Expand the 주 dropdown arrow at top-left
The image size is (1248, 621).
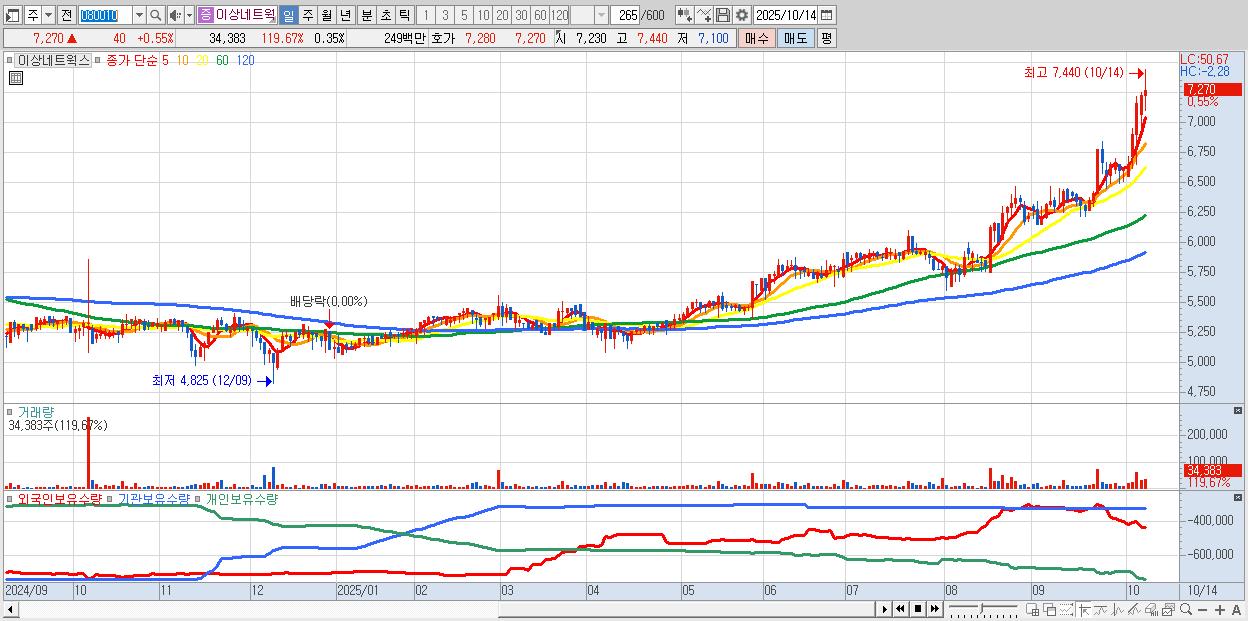[48, 15]
